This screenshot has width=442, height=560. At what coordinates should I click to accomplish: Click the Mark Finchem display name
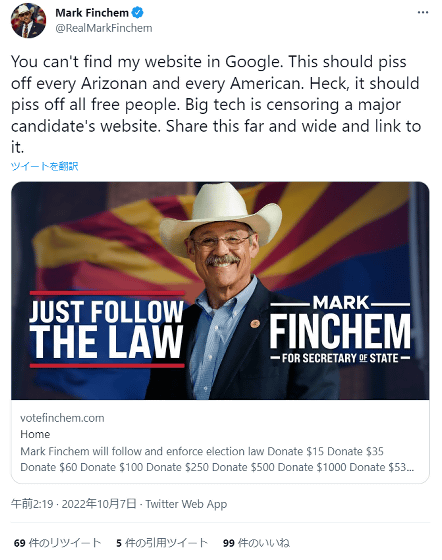tap(92, 13)
